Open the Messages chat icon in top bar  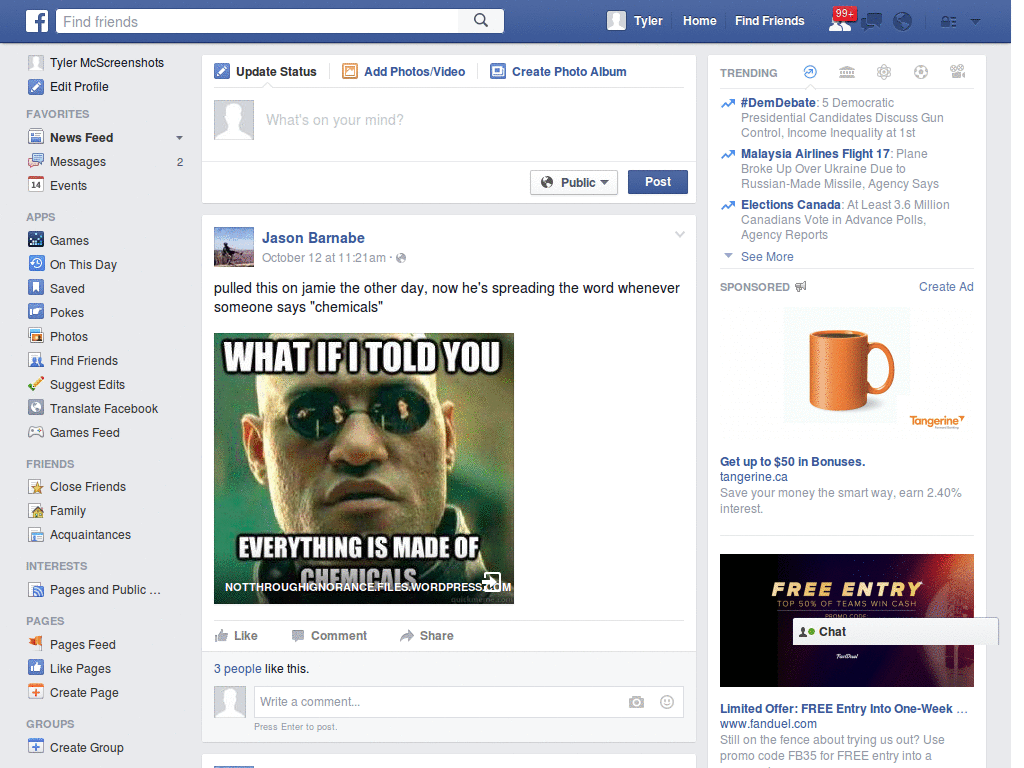[x=871, y=21]
